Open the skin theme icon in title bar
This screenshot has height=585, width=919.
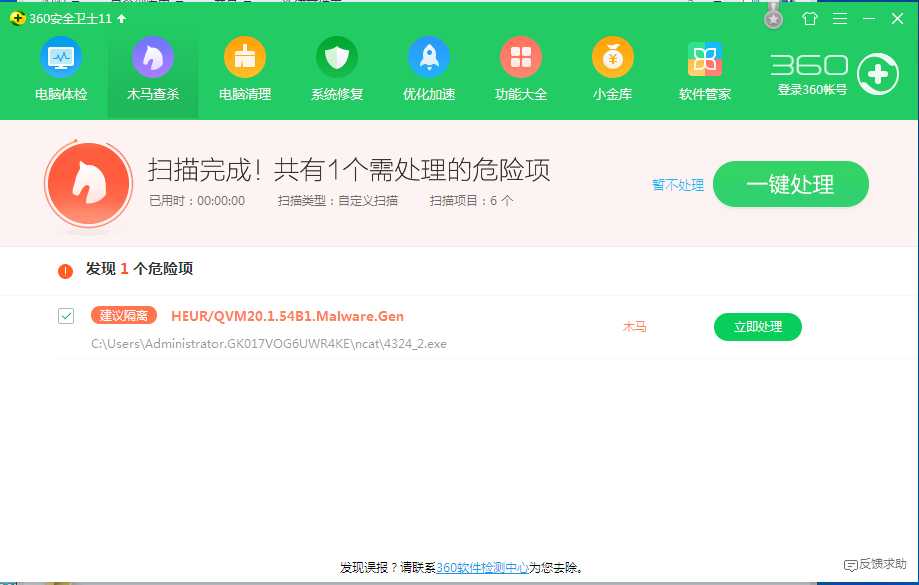click(810, 18)
